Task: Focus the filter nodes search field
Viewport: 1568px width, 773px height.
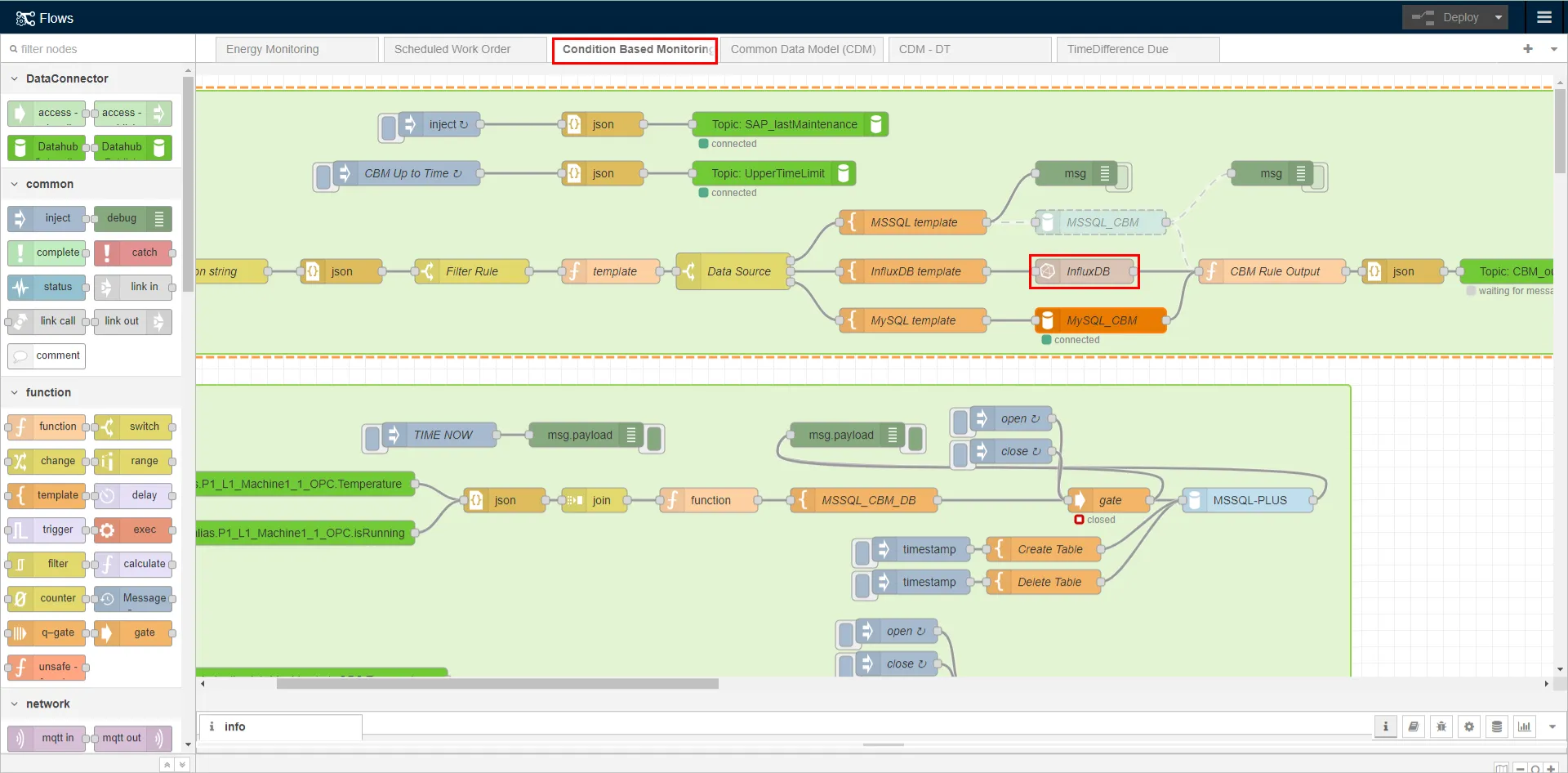Action: 98,49
